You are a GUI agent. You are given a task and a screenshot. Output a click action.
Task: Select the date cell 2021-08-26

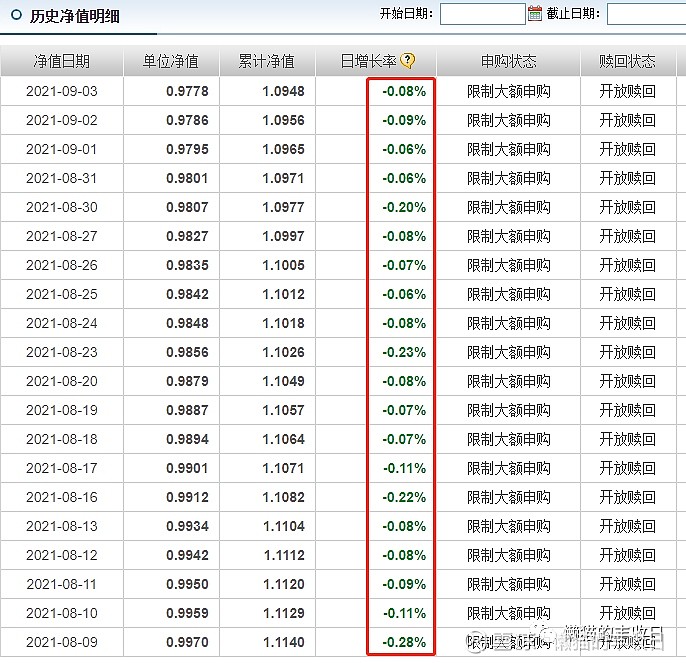(62, 265)
